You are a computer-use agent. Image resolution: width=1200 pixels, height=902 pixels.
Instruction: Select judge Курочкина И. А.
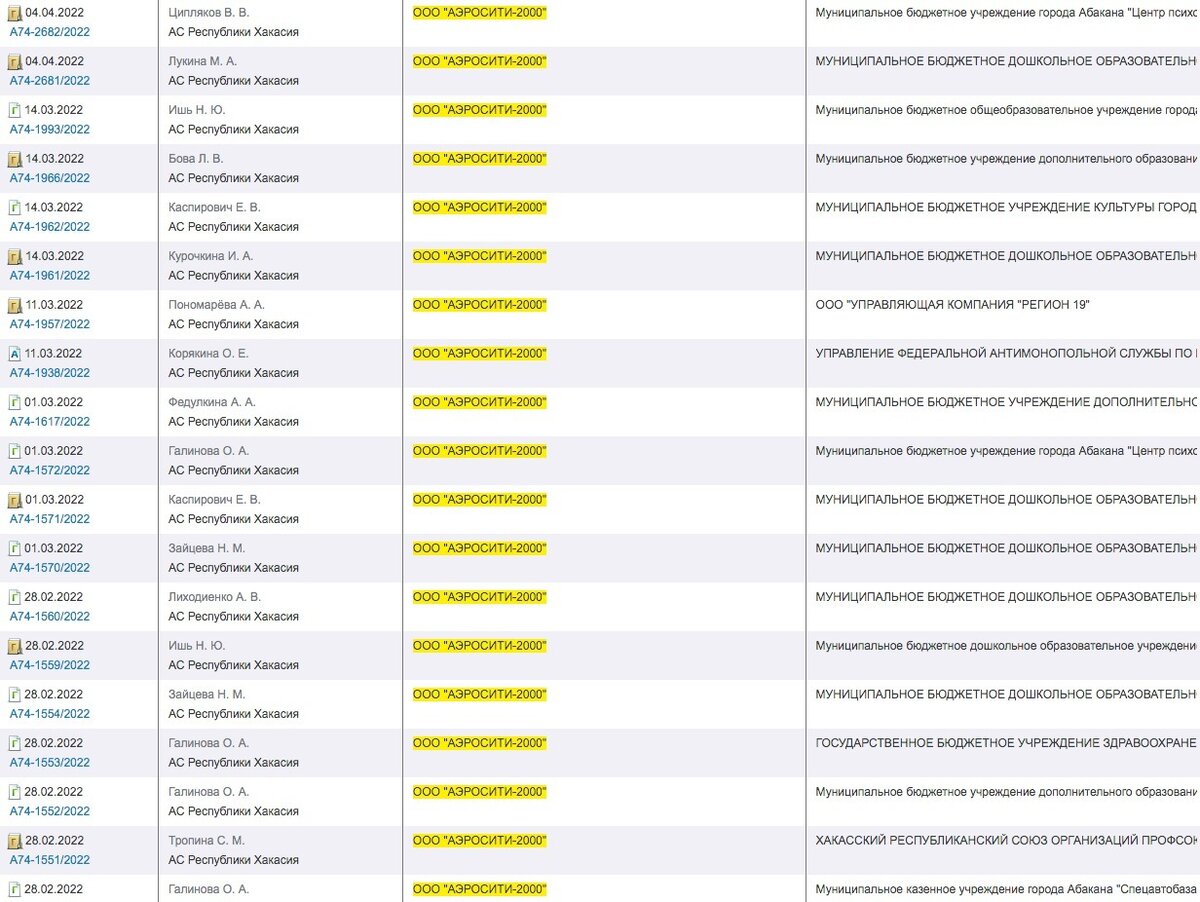coord(211,257)
